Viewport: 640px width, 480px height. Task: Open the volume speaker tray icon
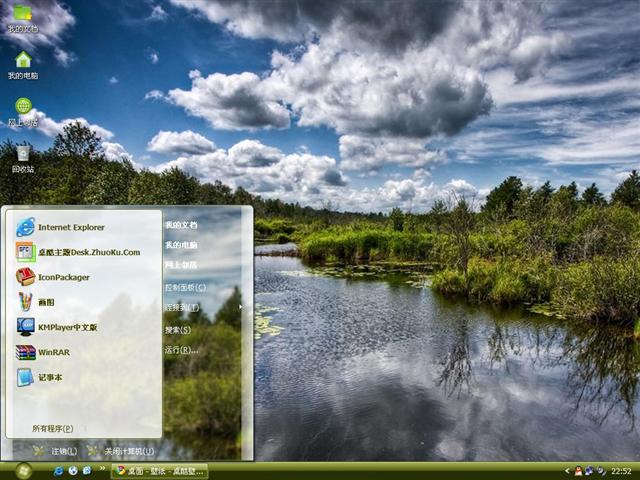601,471
